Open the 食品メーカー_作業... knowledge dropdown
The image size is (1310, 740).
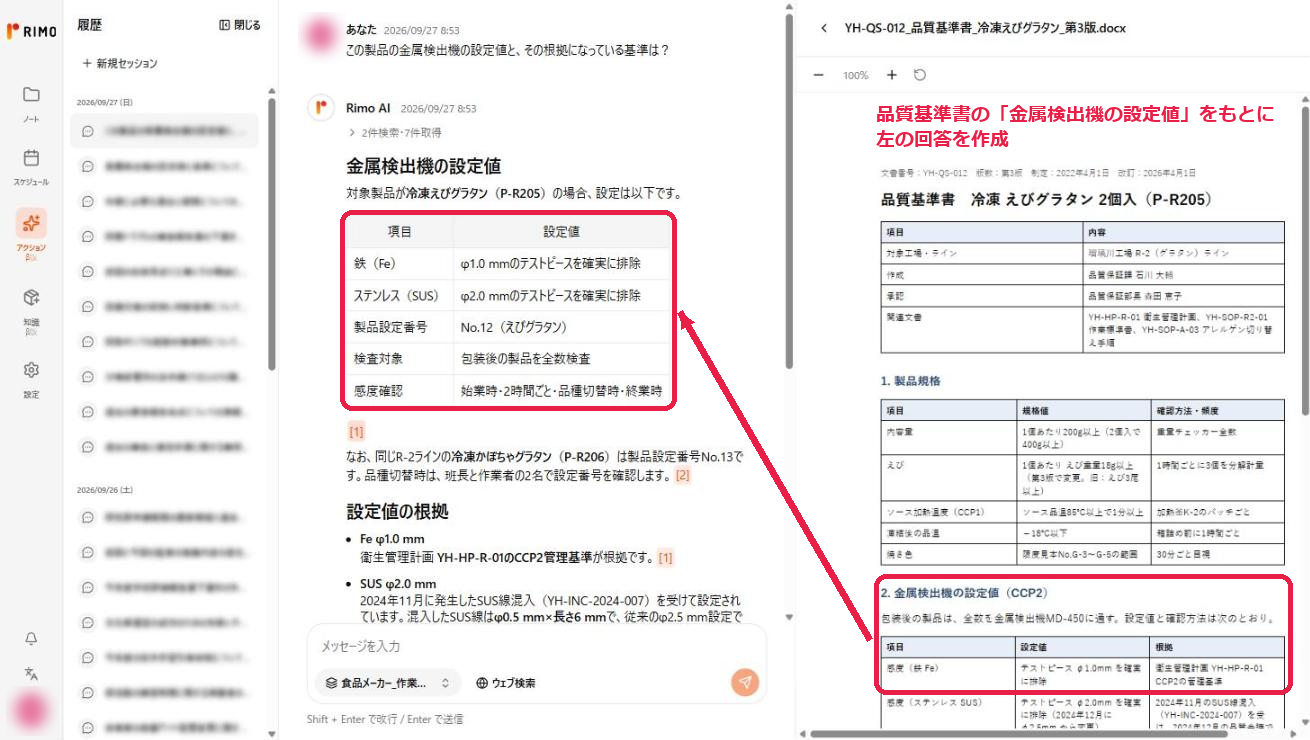click(x=388, y=683)
